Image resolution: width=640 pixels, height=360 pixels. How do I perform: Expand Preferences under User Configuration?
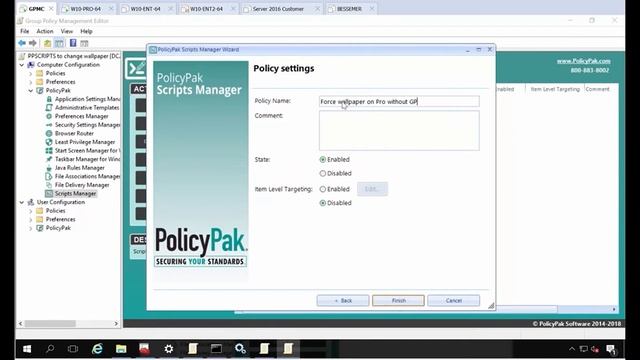(31, 219)
